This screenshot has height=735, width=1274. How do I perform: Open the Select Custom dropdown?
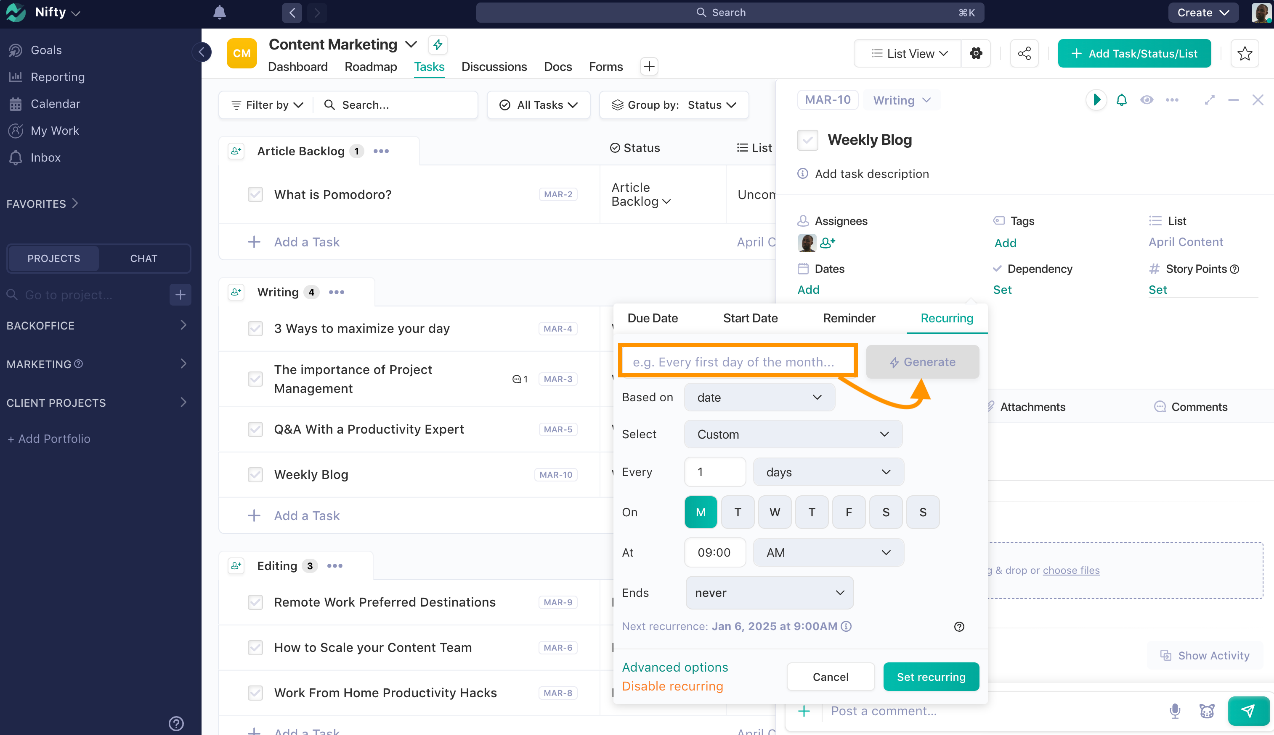pos(793,434)
